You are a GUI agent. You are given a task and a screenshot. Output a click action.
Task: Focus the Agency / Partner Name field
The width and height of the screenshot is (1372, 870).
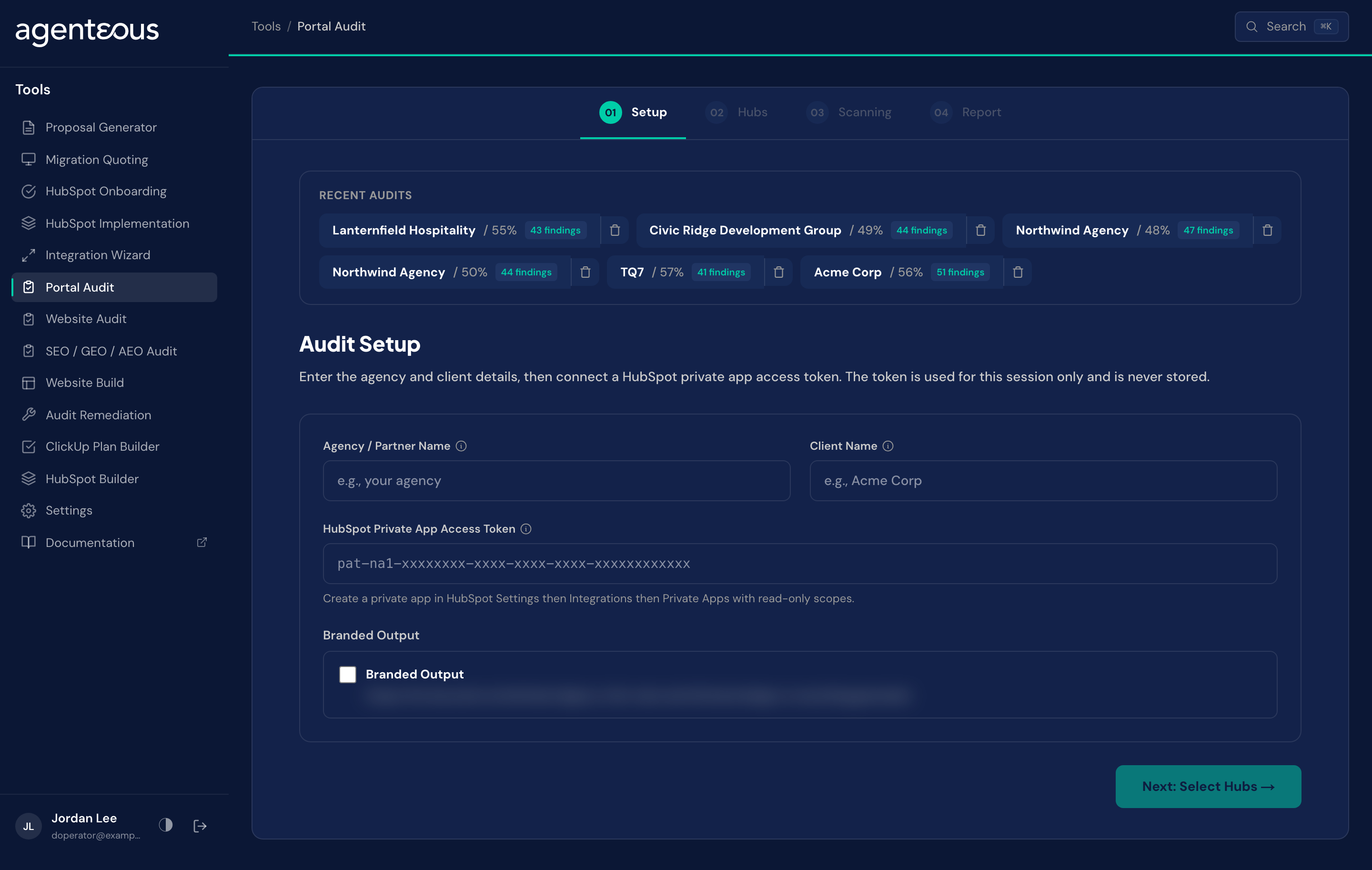pos(556,481)
